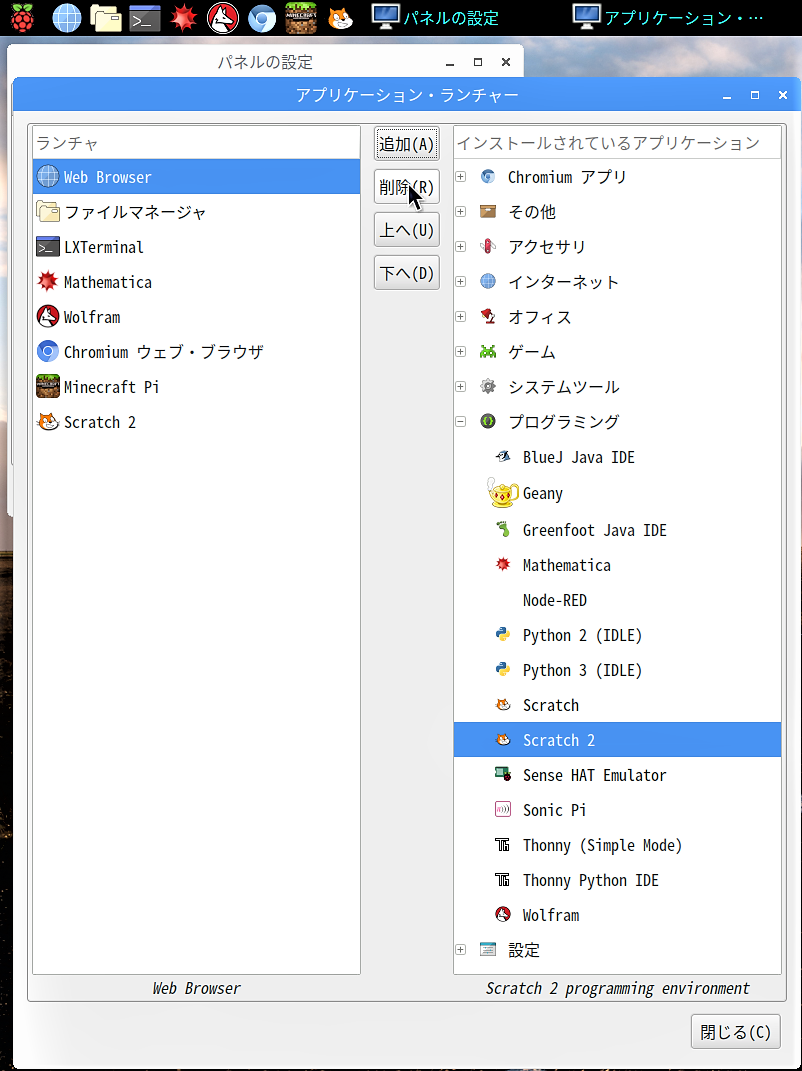Launch Scratch cat icon in taskbar
Screen dimensions: 802x1071
340,18
